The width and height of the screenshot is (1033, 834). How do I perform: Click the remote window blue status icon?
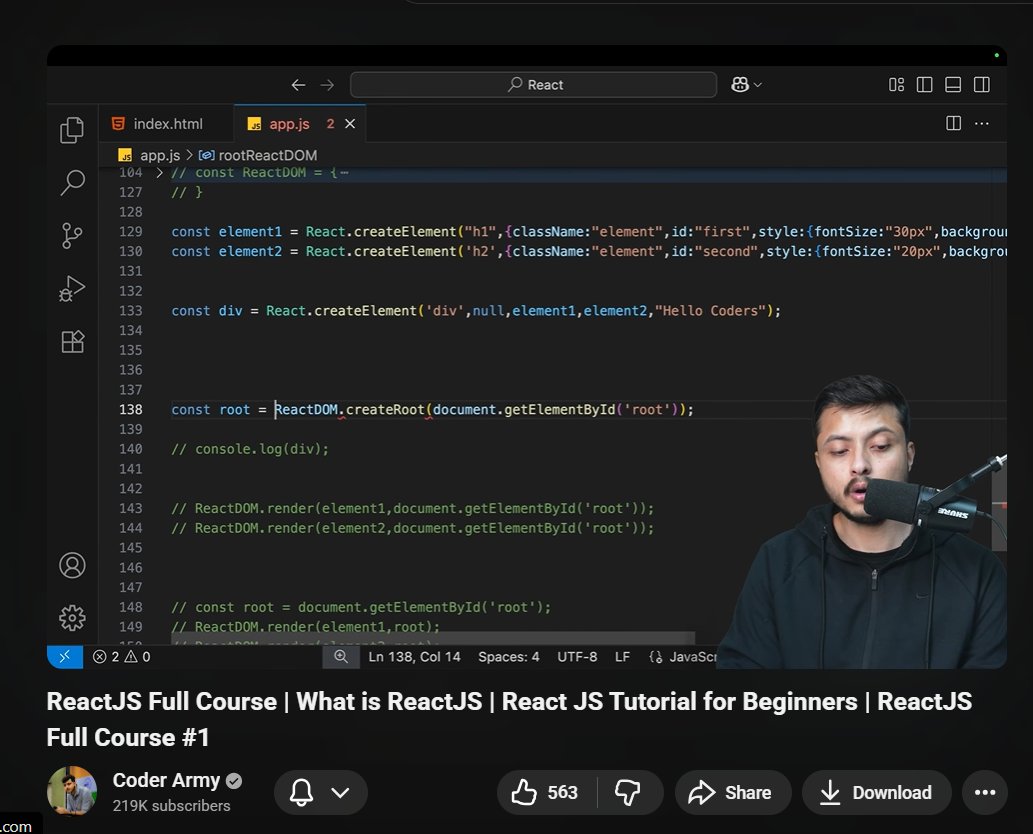pos(65,656)
